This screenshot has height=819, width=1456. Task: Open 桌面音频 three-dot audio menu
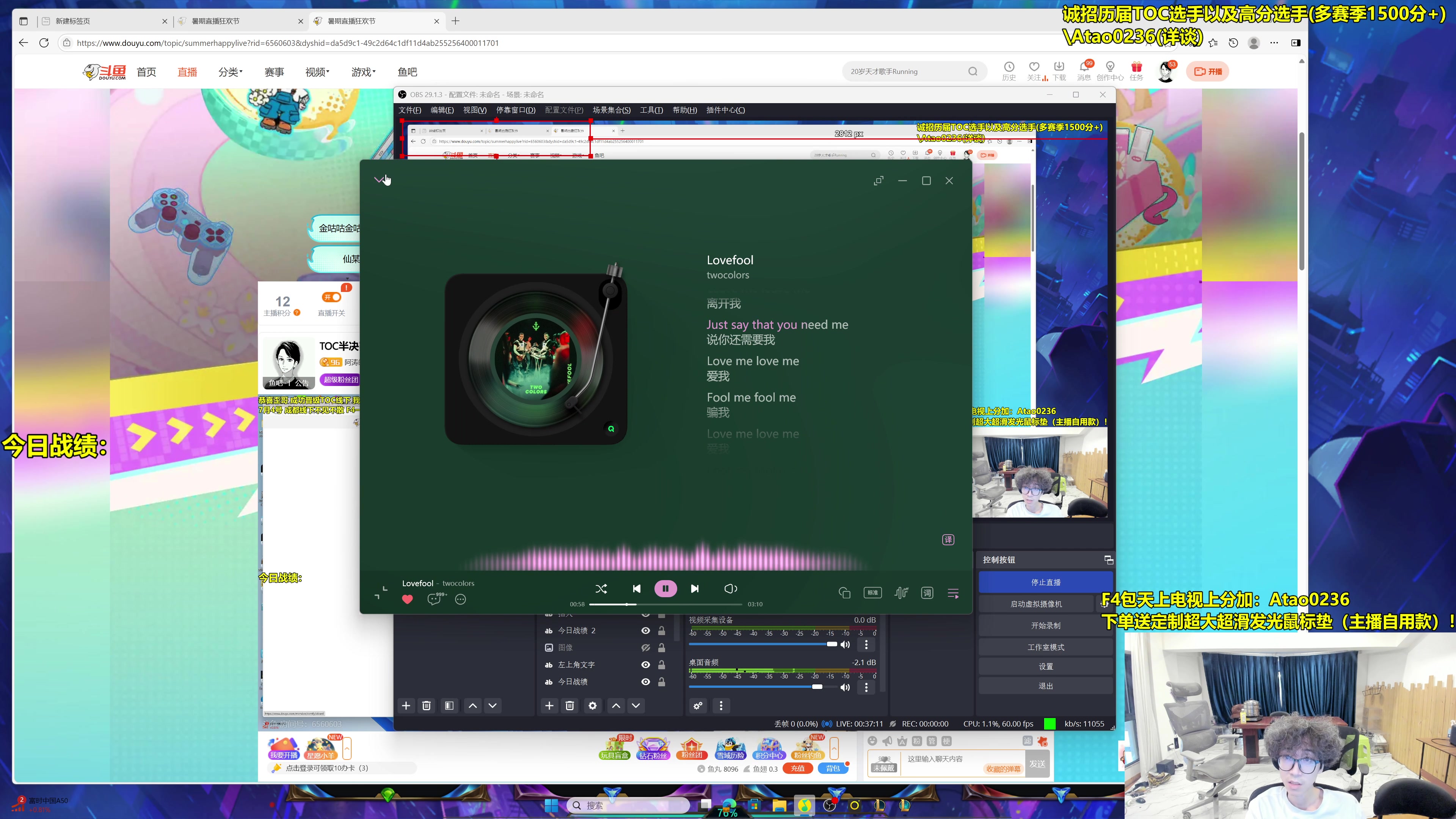tap(866, 687)
